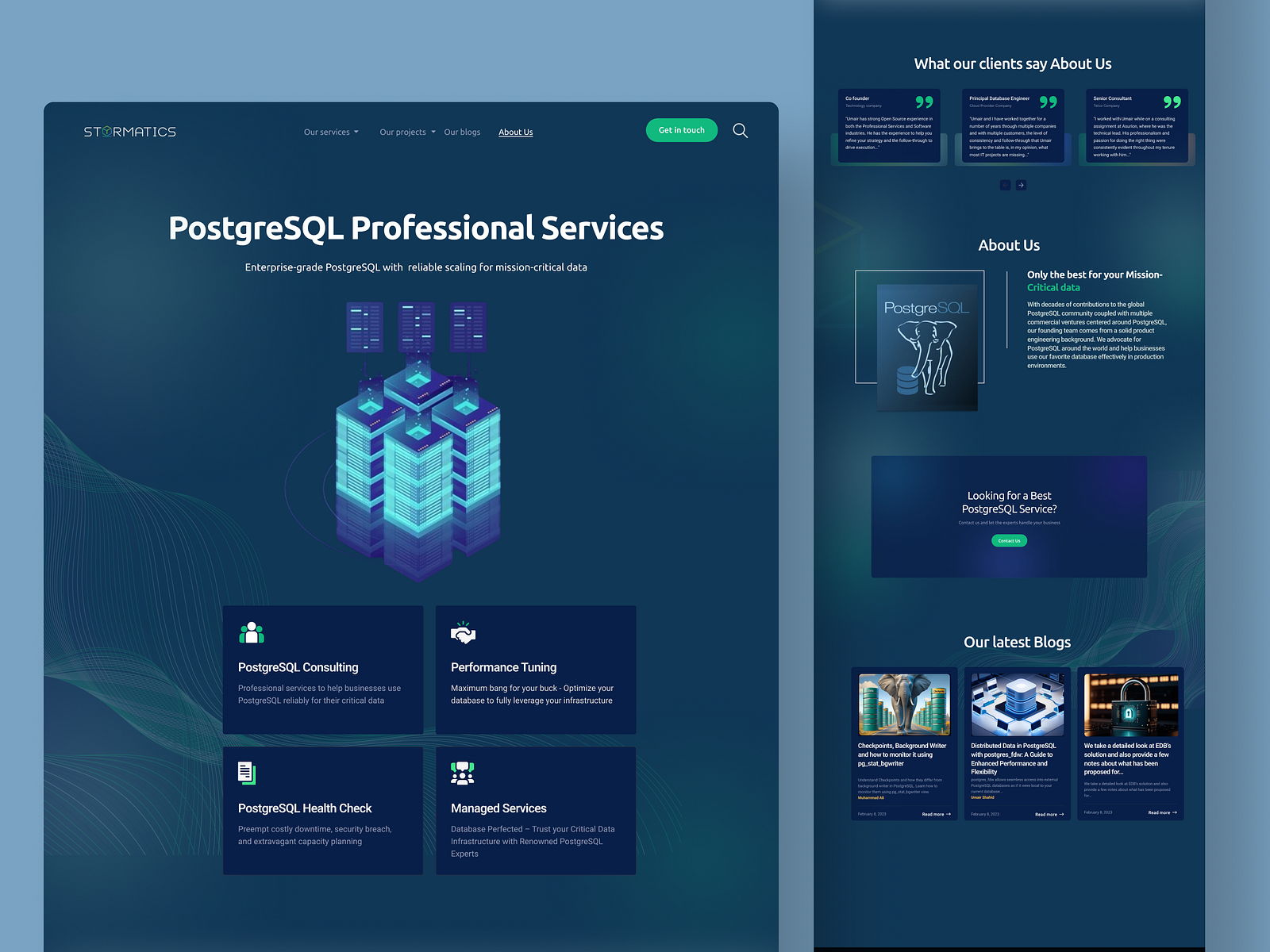
Task: Open the padlock thumbnail on the EDB blog card
Action: pos(1130,703)
